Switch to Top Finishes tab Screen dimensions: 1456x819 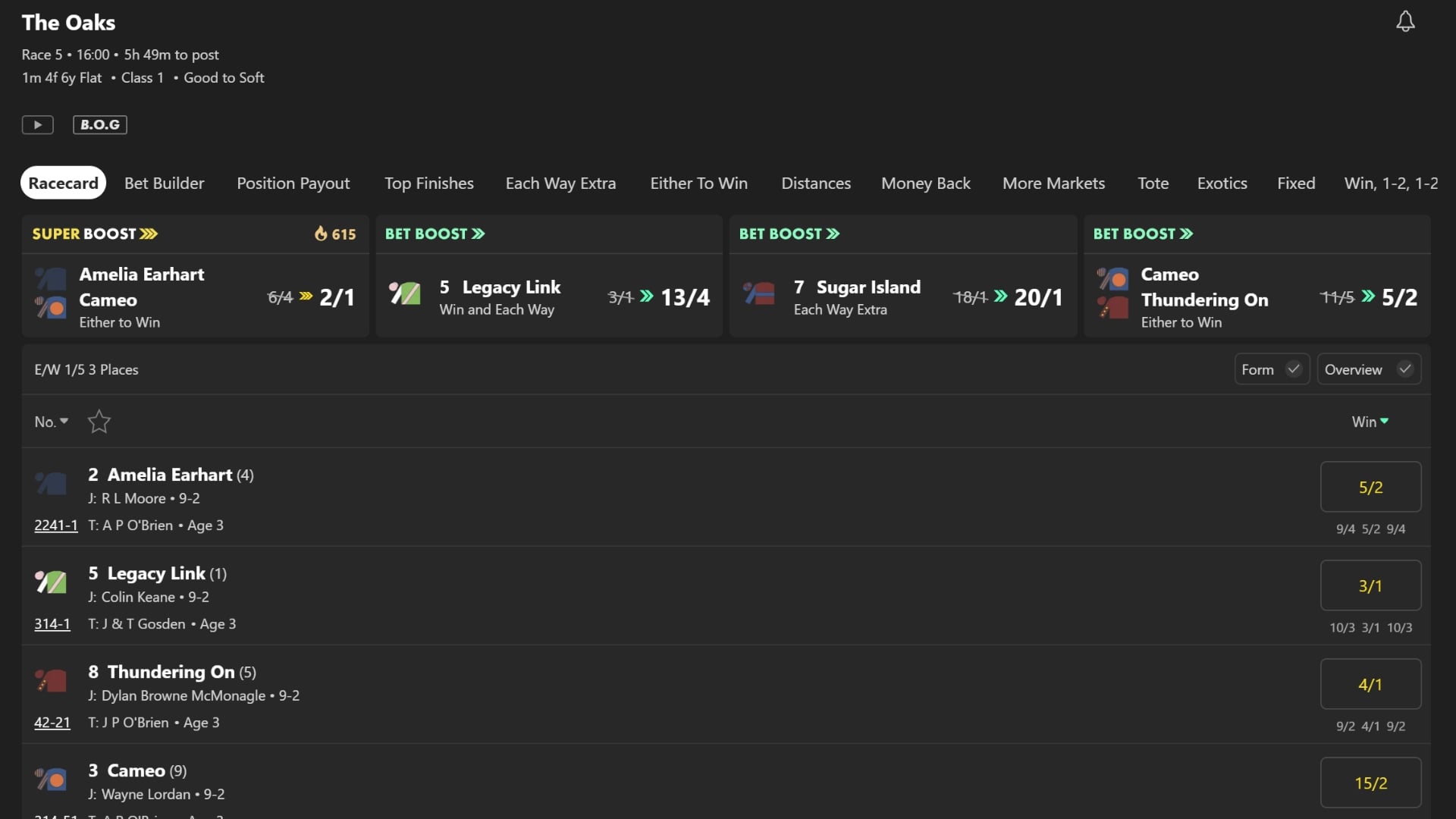[429, 183]
